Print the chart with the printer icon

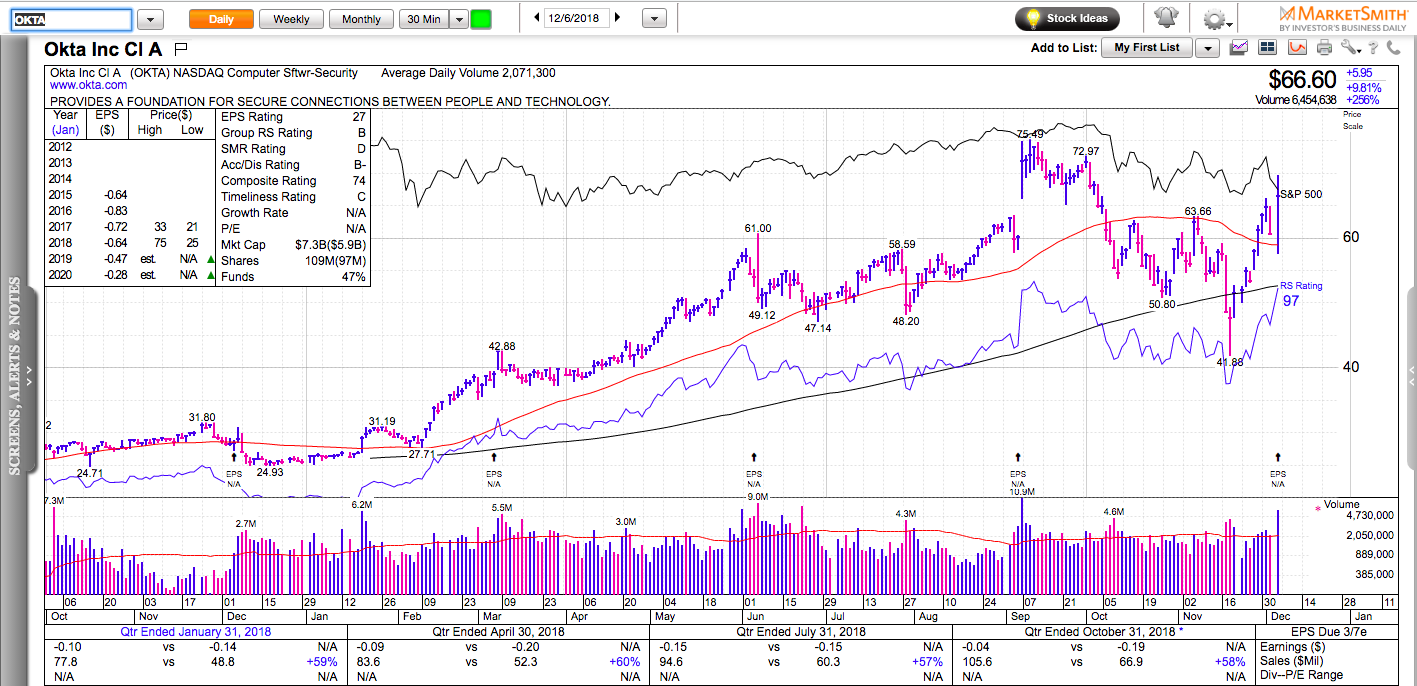pos(1325,47)
